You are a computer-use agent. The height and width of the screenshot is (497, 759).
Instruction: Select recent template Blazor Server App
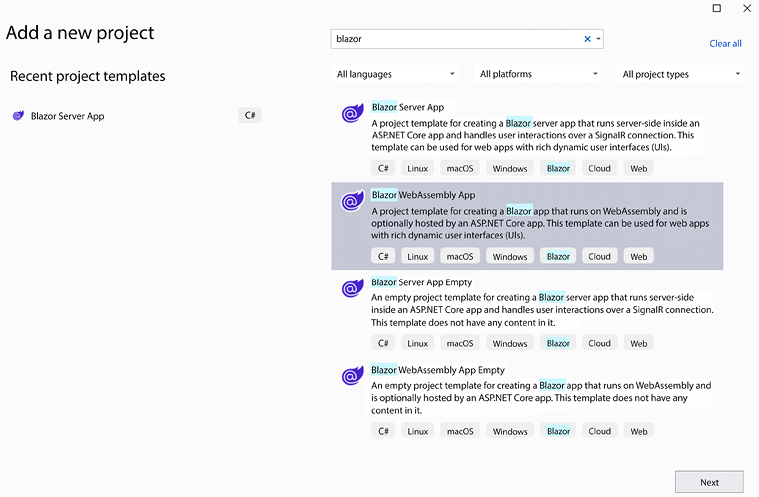click(67, 116)
